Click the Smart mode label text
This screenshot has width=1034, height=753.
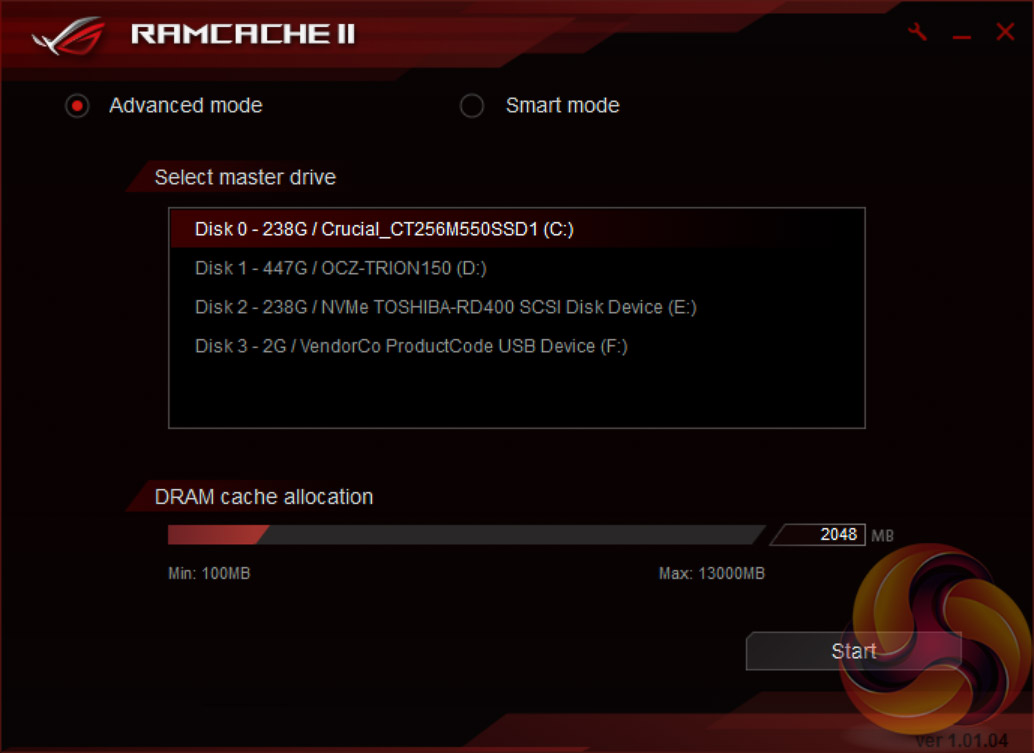coord(563,105)
